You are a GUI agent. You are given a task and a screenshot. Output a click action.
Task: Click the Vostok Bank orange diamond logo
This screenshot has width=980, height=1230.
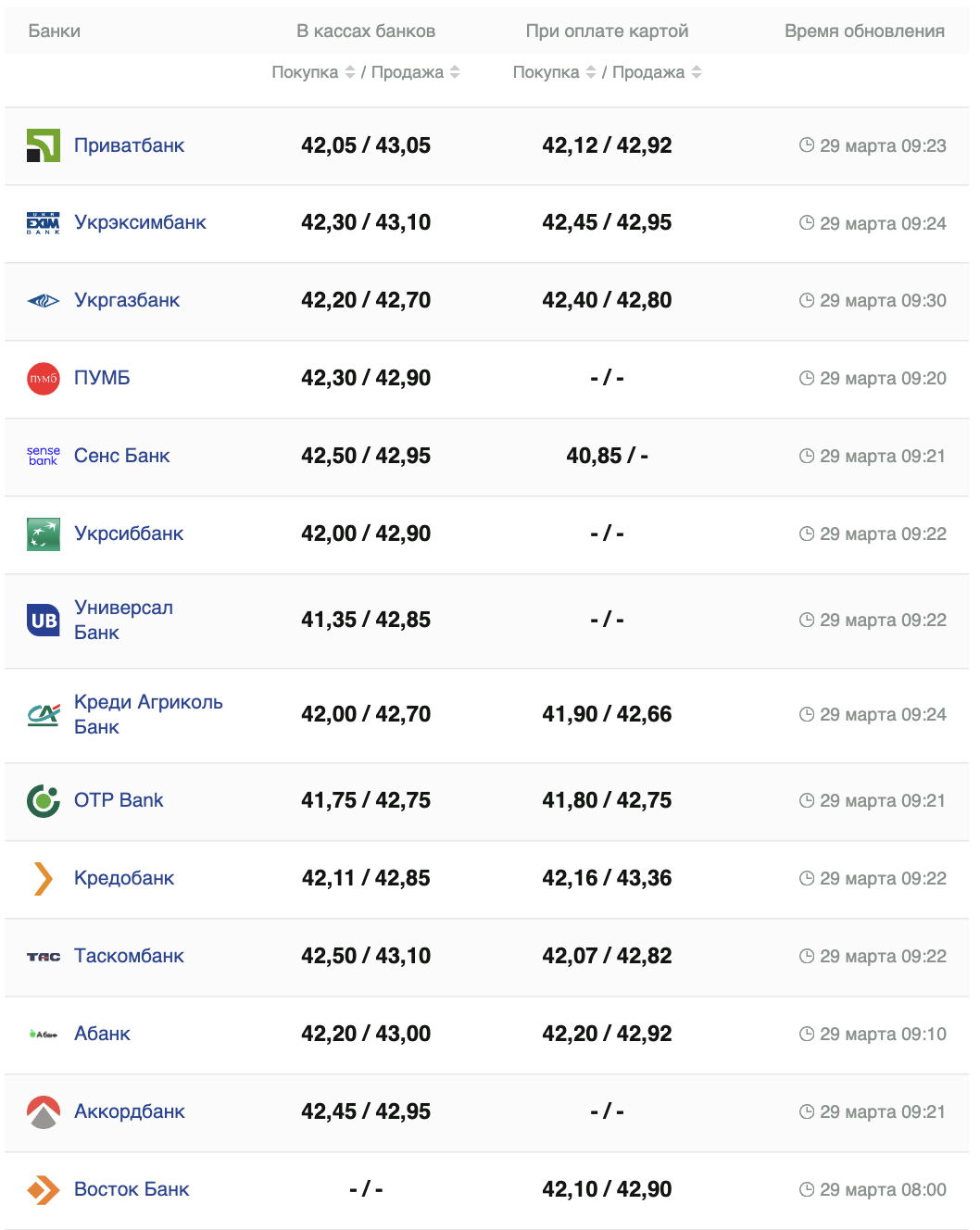click(x=44, y=1189)
